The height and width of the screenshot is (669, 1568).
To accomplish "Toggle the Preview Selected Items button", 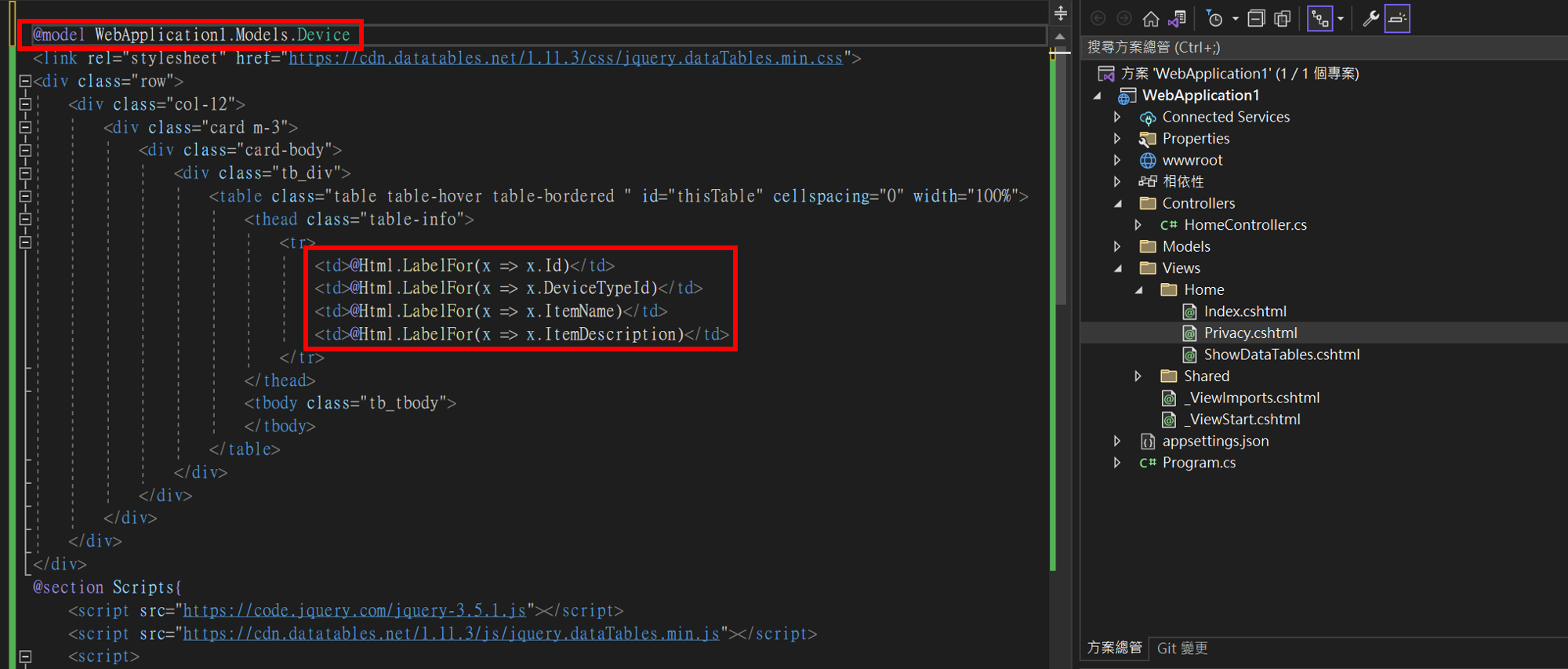I will [1397, 19].
